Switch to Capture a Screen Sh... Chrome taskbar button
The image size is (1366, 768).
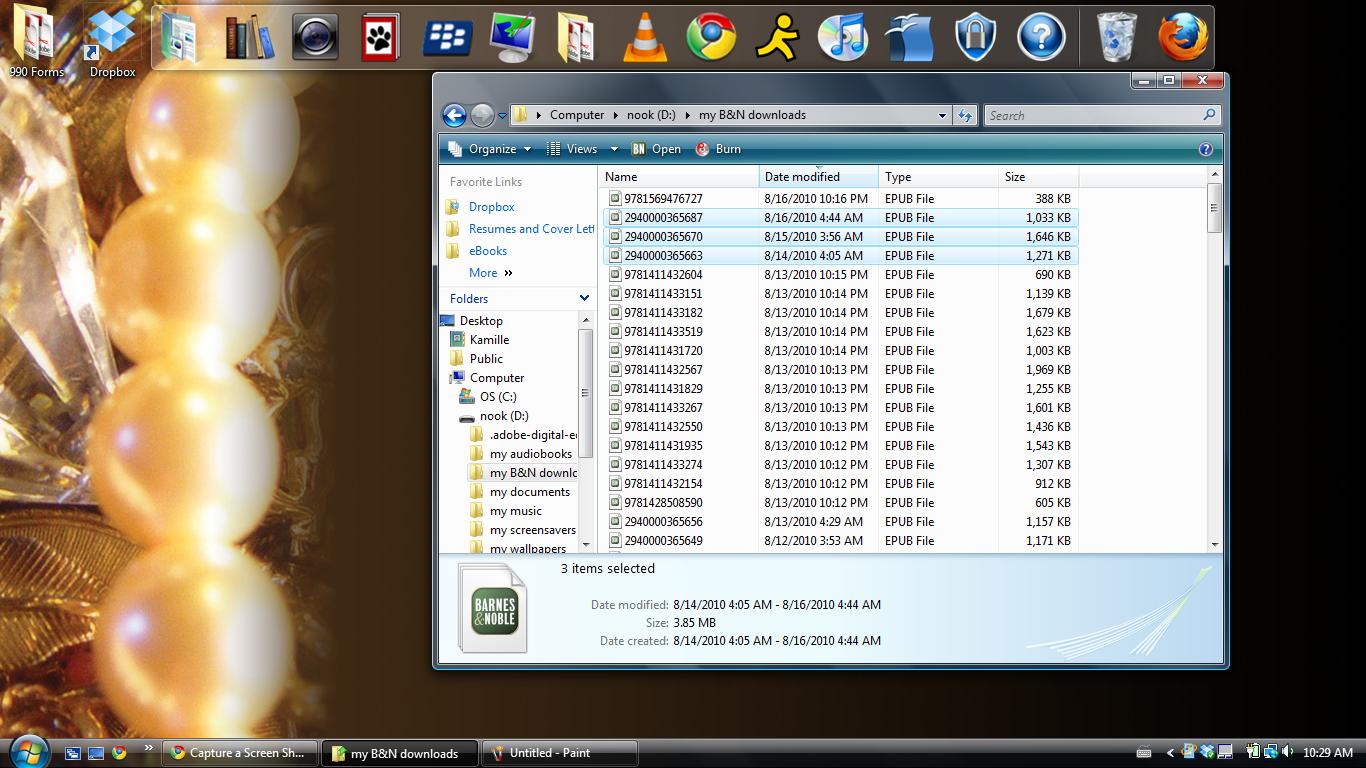pyautogui.click(x=241, y=753)
